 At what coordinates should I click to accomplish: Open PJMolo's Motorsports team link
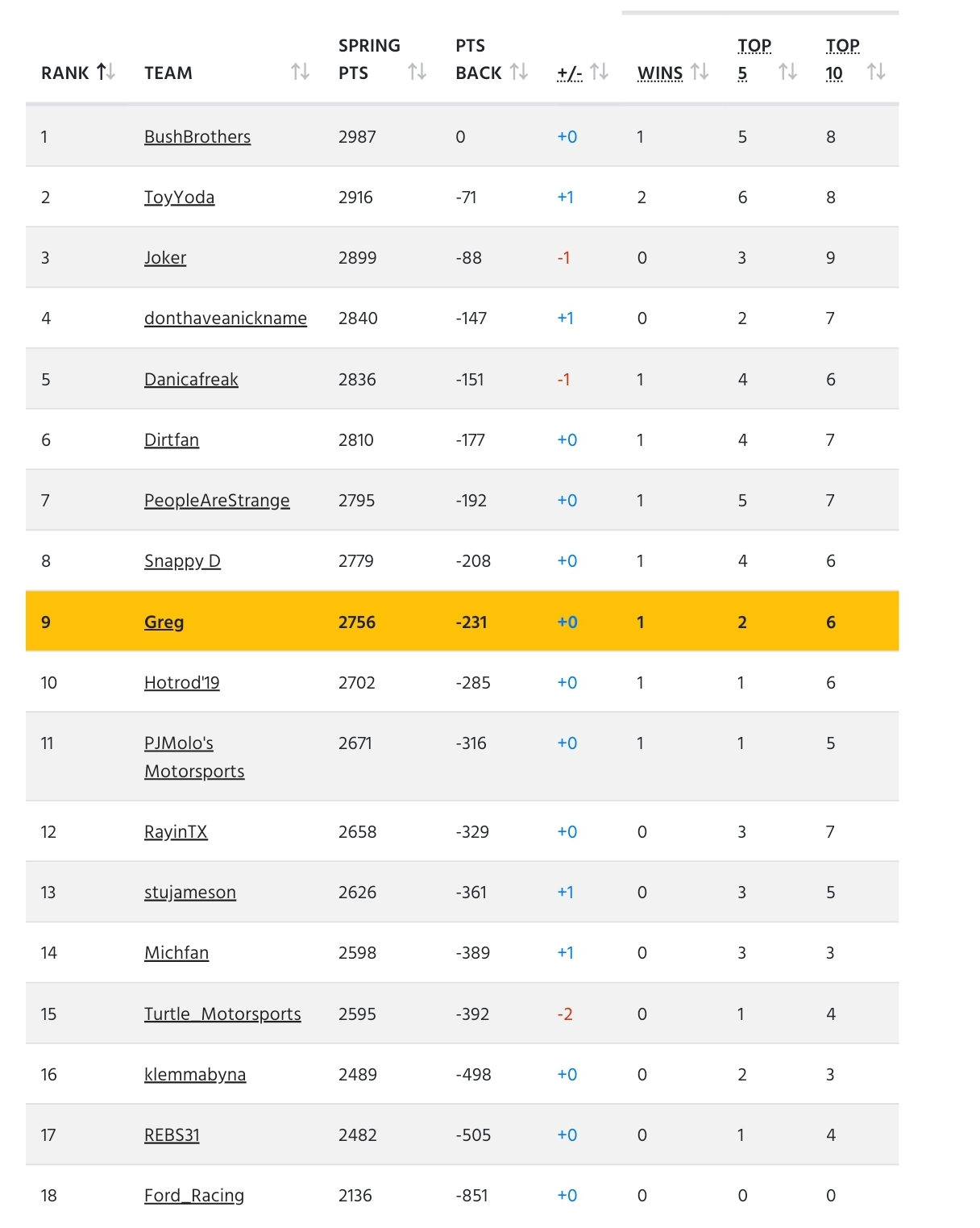point(194,757)
